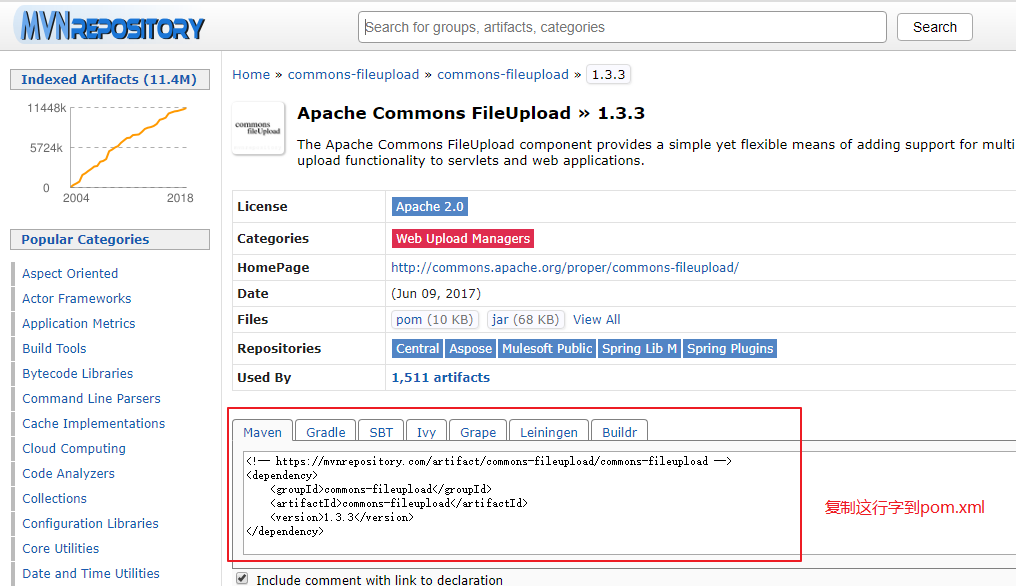Switch to the SBT tab
This screenshot has width=1016, height=586.
coord(381,432)
